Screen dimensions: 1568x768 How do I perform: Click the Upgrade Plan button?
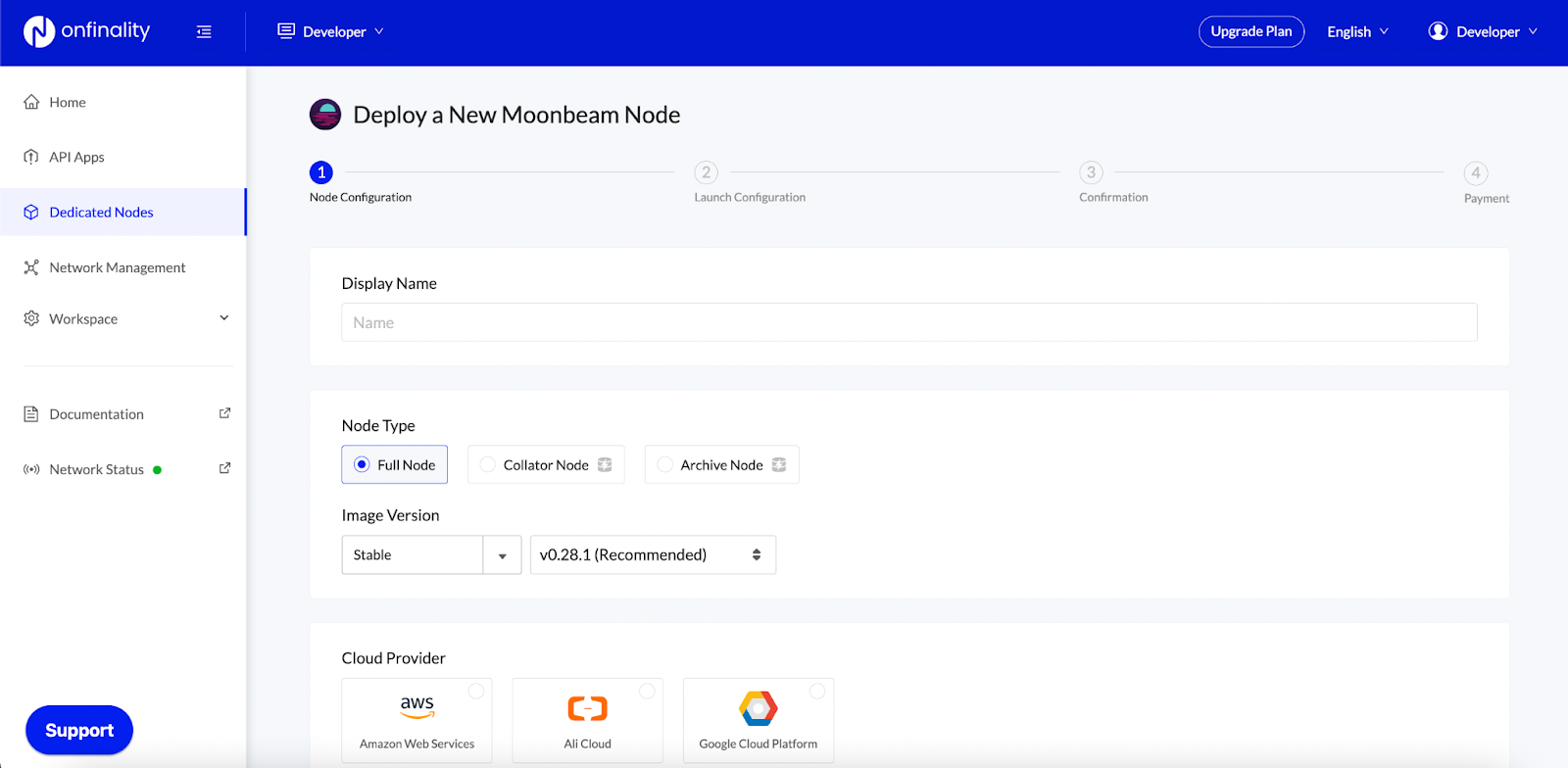coord(1251,31)
